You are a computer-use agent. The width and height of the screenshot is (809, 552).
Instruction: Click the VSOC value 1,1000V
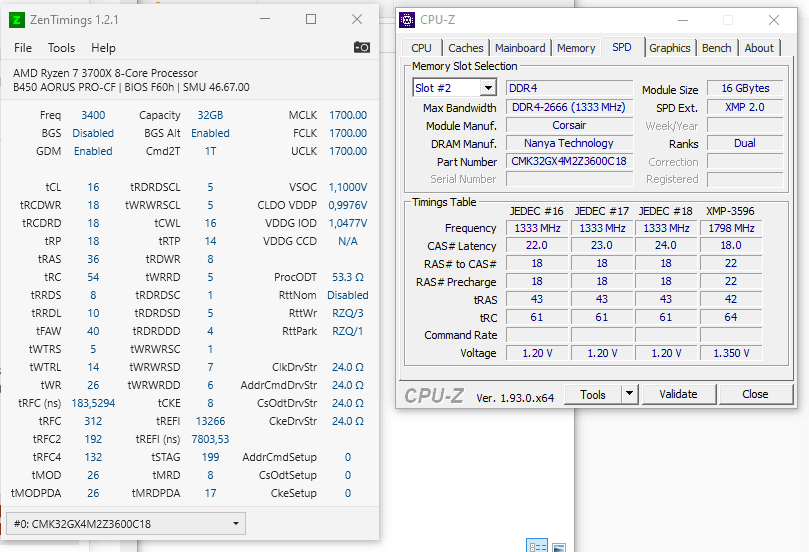pyautogui.click(x=348, y=187)
